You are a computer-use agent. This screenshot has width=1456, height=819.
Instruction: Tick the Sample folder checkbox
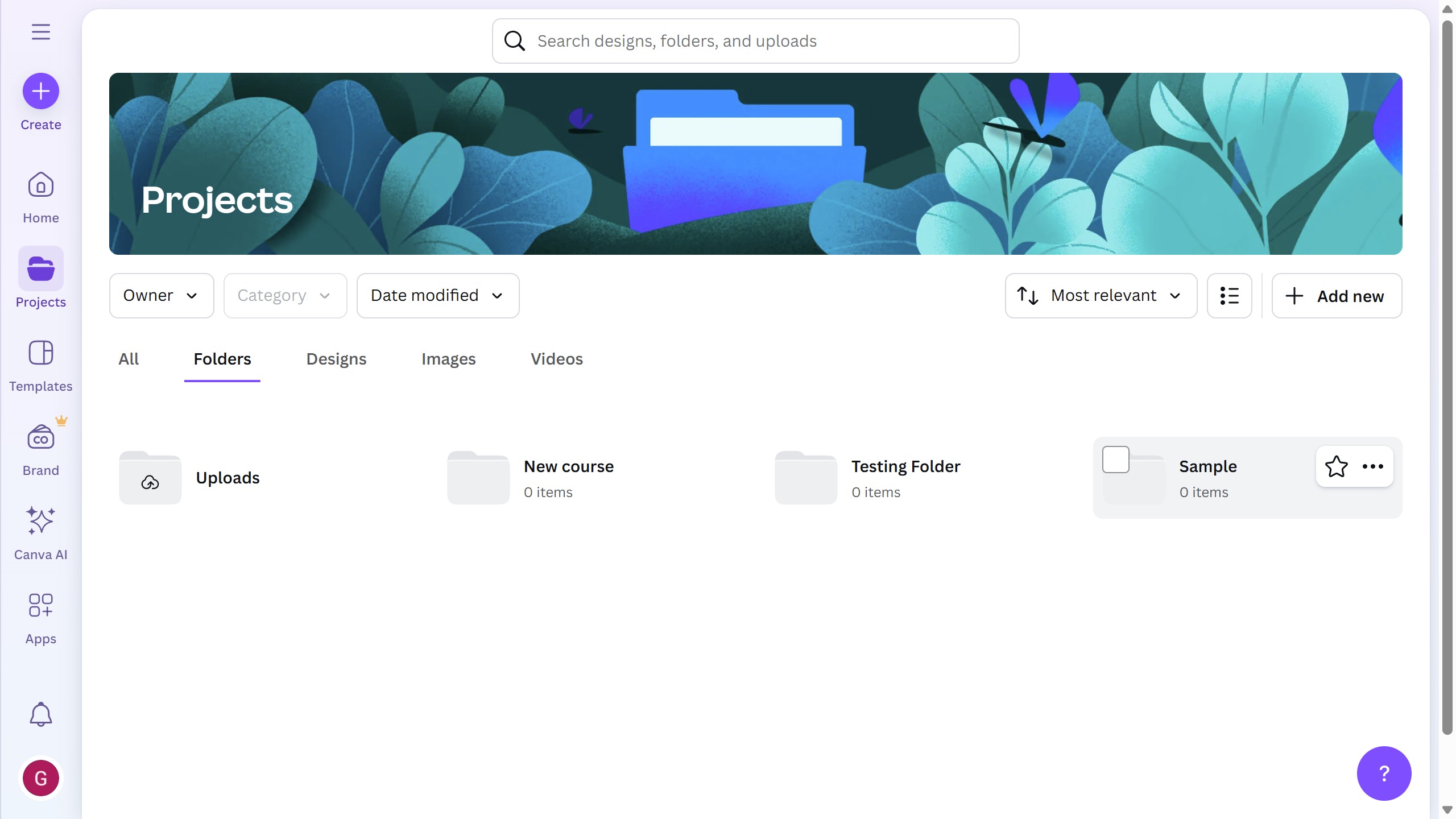1115,460
